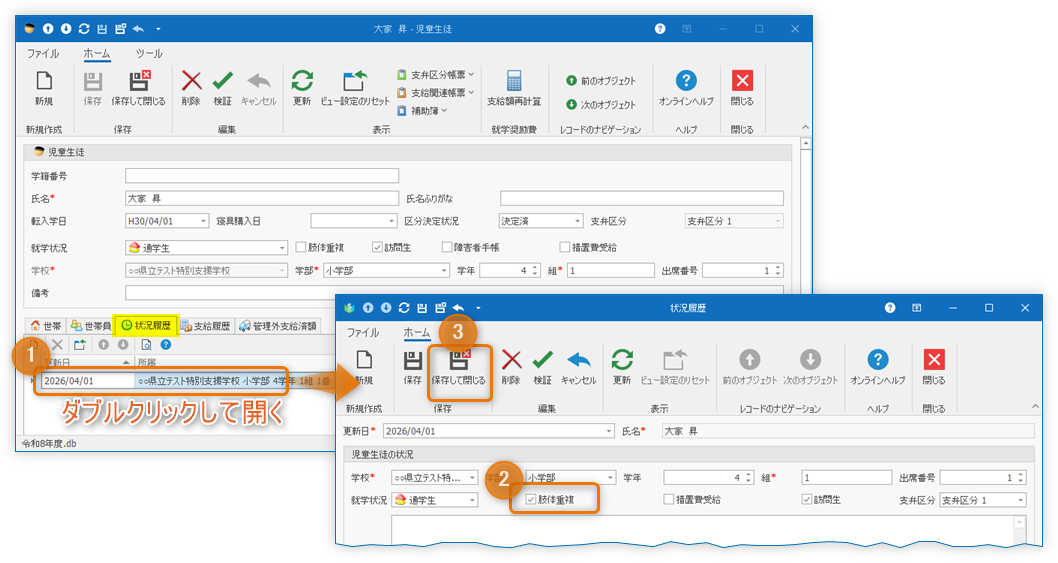Switch to 世帯員 tab

[90, 326]
